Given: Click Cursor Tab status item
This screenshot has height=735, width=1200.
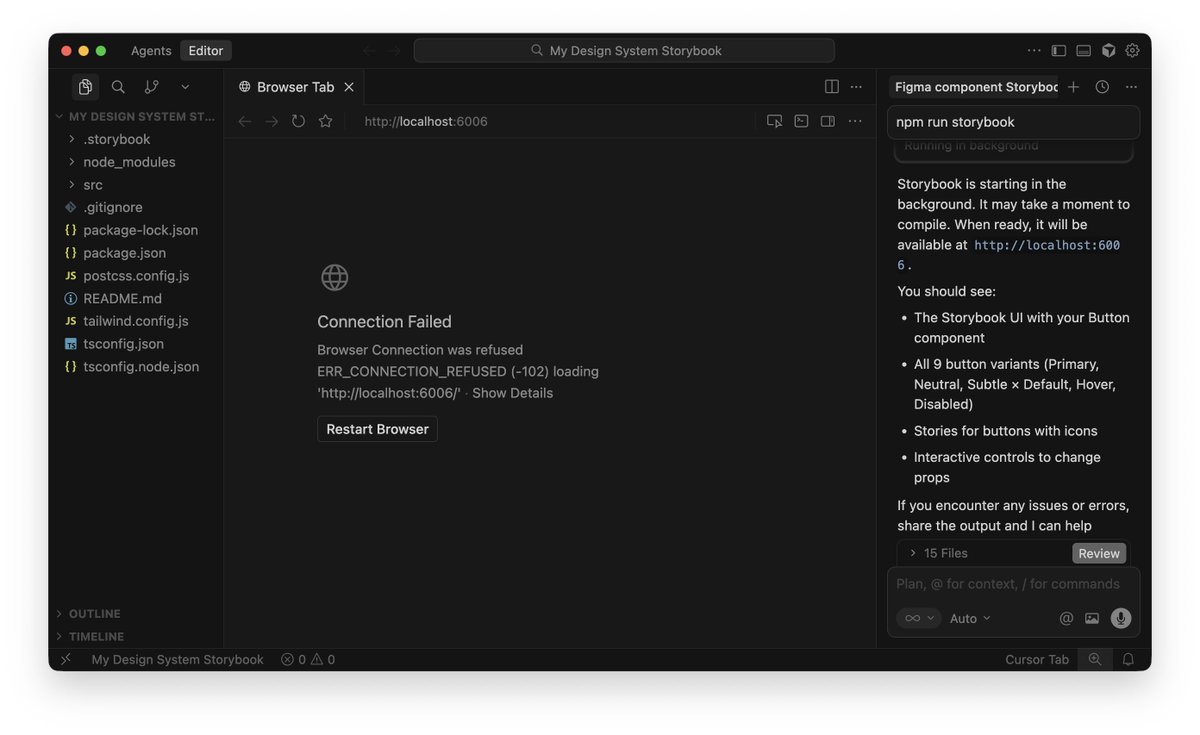Looking at the screenshot, I should (1037, 660).
